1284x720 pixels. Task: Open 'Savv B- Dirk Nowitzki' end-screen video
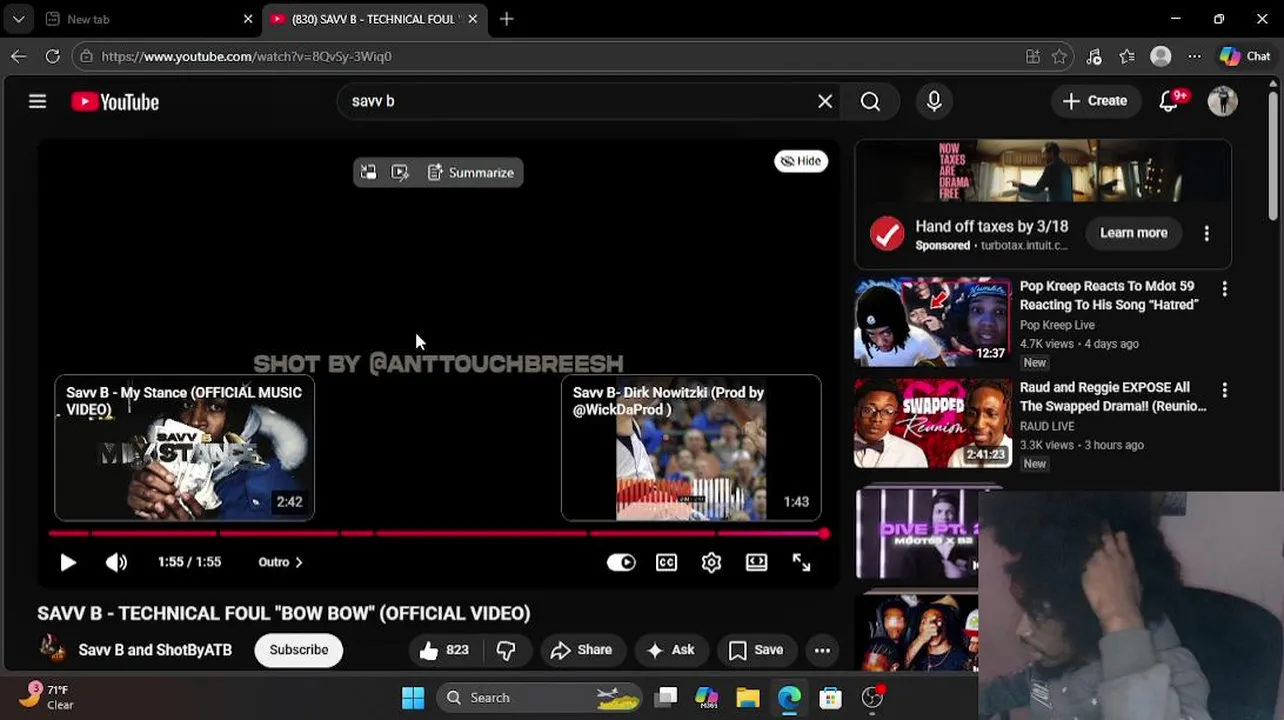pos(691,448)
